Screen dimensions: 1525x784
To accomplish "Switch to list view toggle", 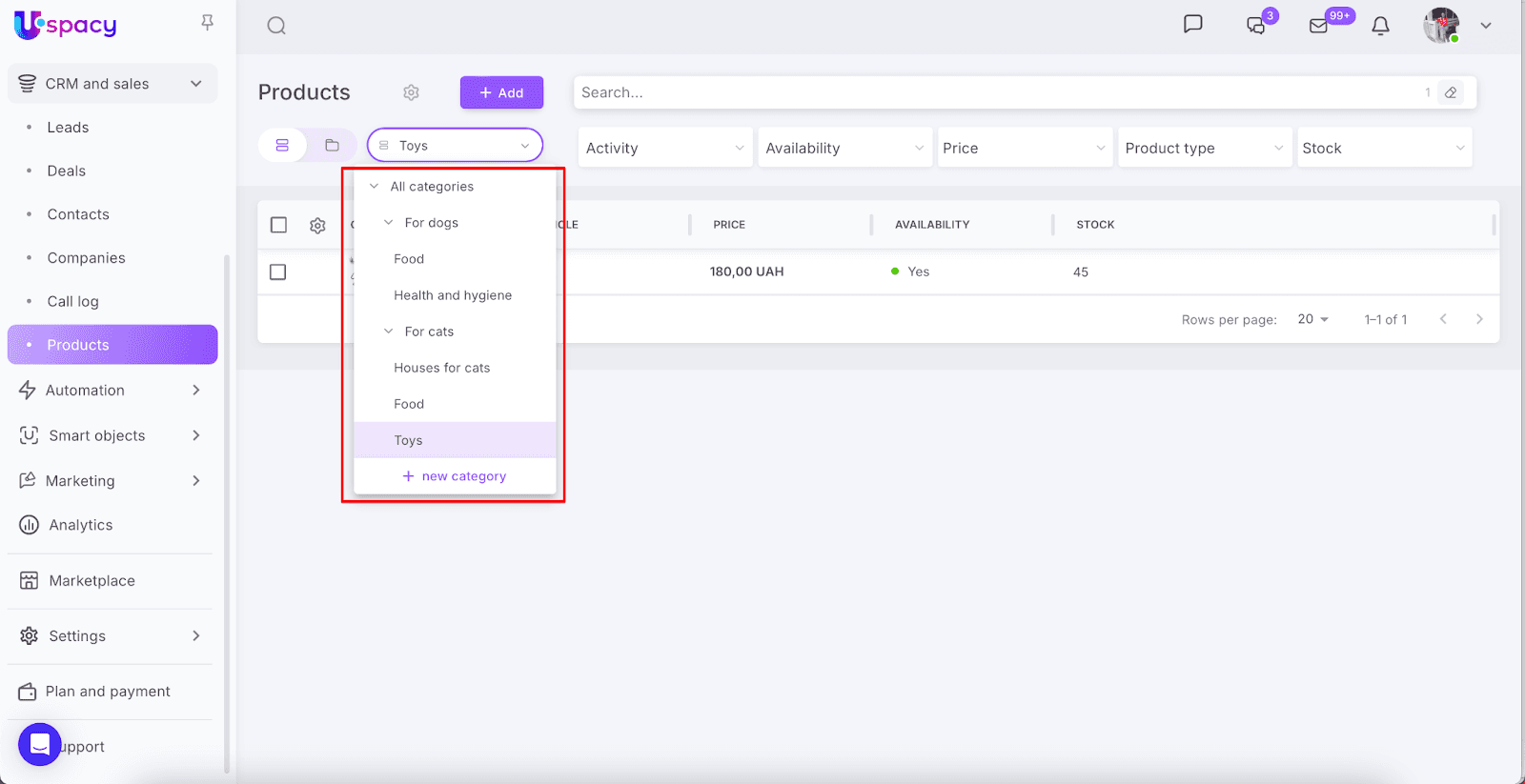I will coord(282,146).
